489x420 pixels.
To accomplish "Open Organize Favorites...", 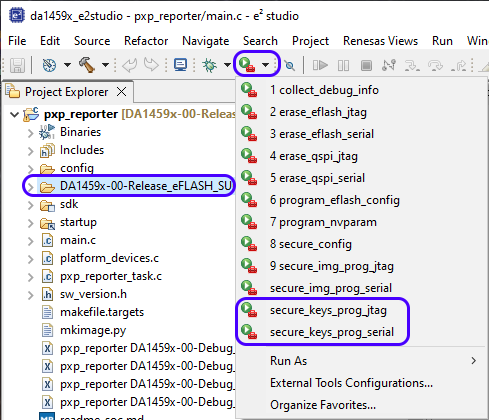I will pos(362,405).
